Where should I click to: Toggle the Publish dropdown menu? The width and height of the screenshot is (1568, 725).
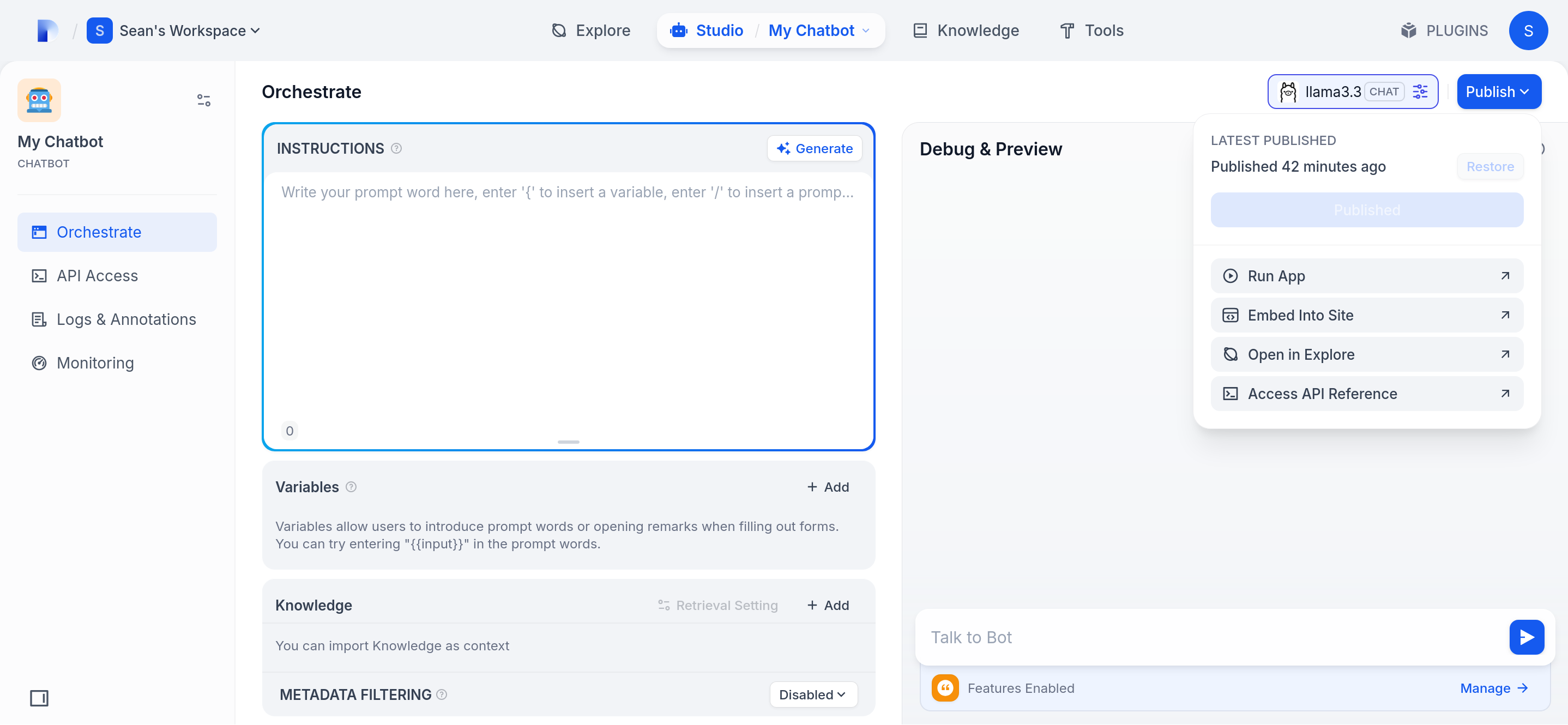pos(1498,92)
